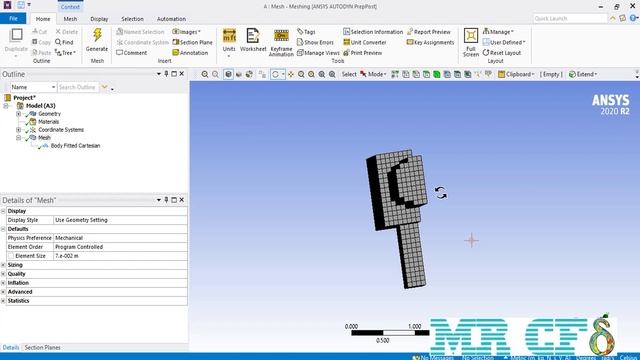
Task: Click the Generate mesh lightning icon
Action: [x=97, y=35]
